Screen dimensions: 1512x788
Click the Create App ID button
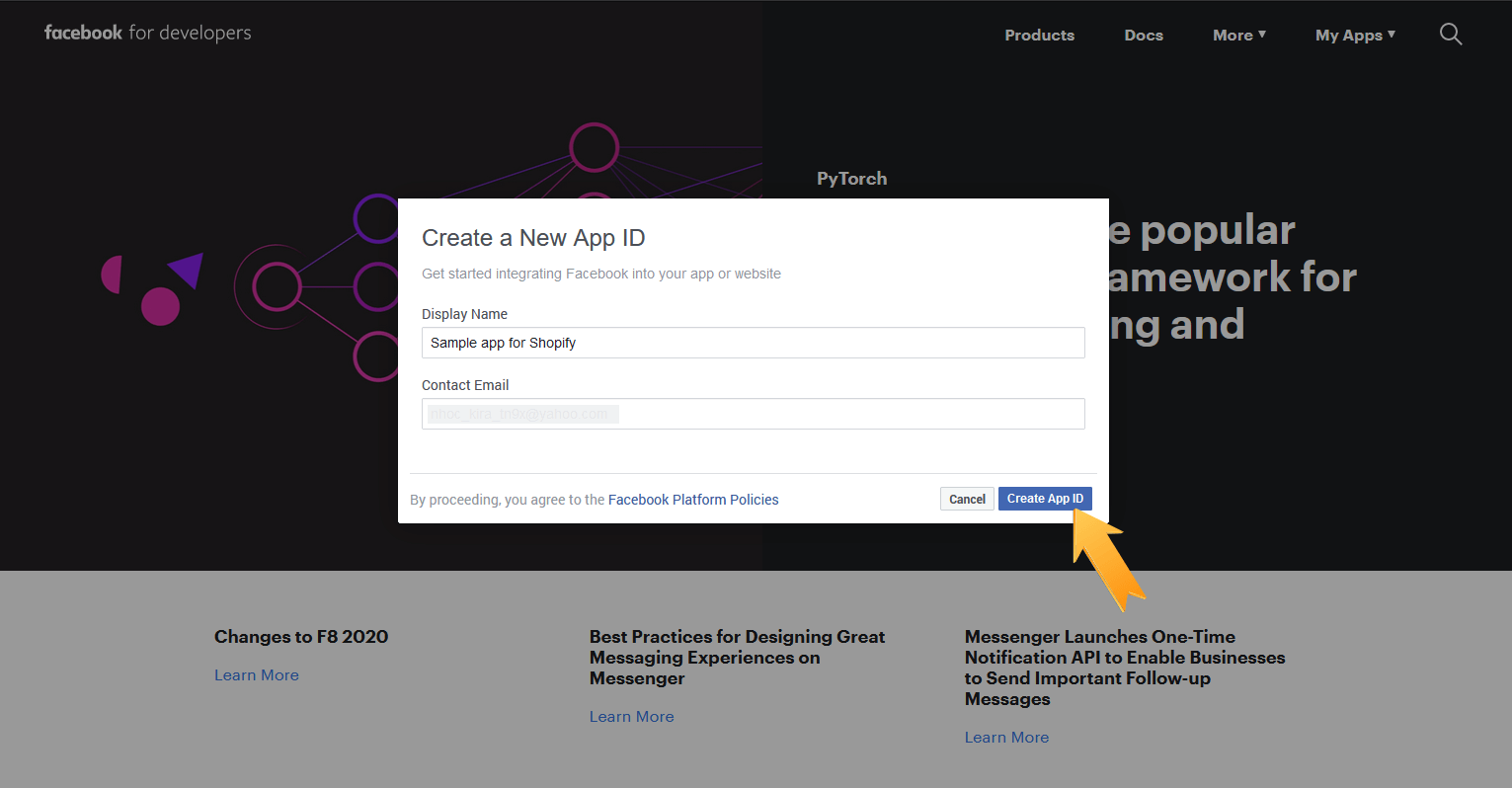coord(1045,499)
